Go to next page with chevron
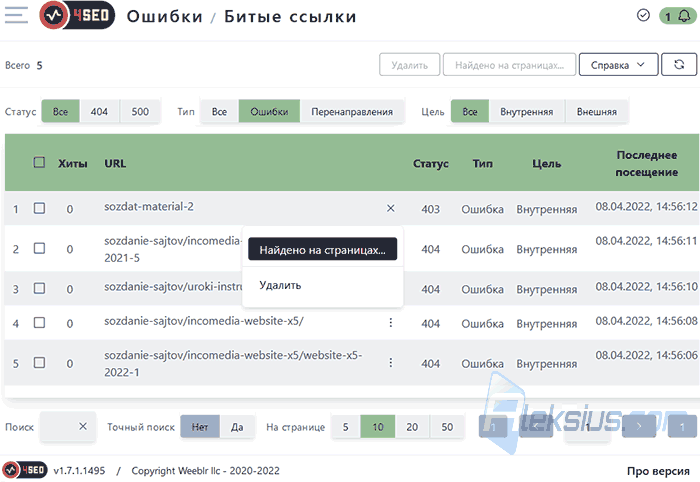700x482 pixels. point(639,426)
